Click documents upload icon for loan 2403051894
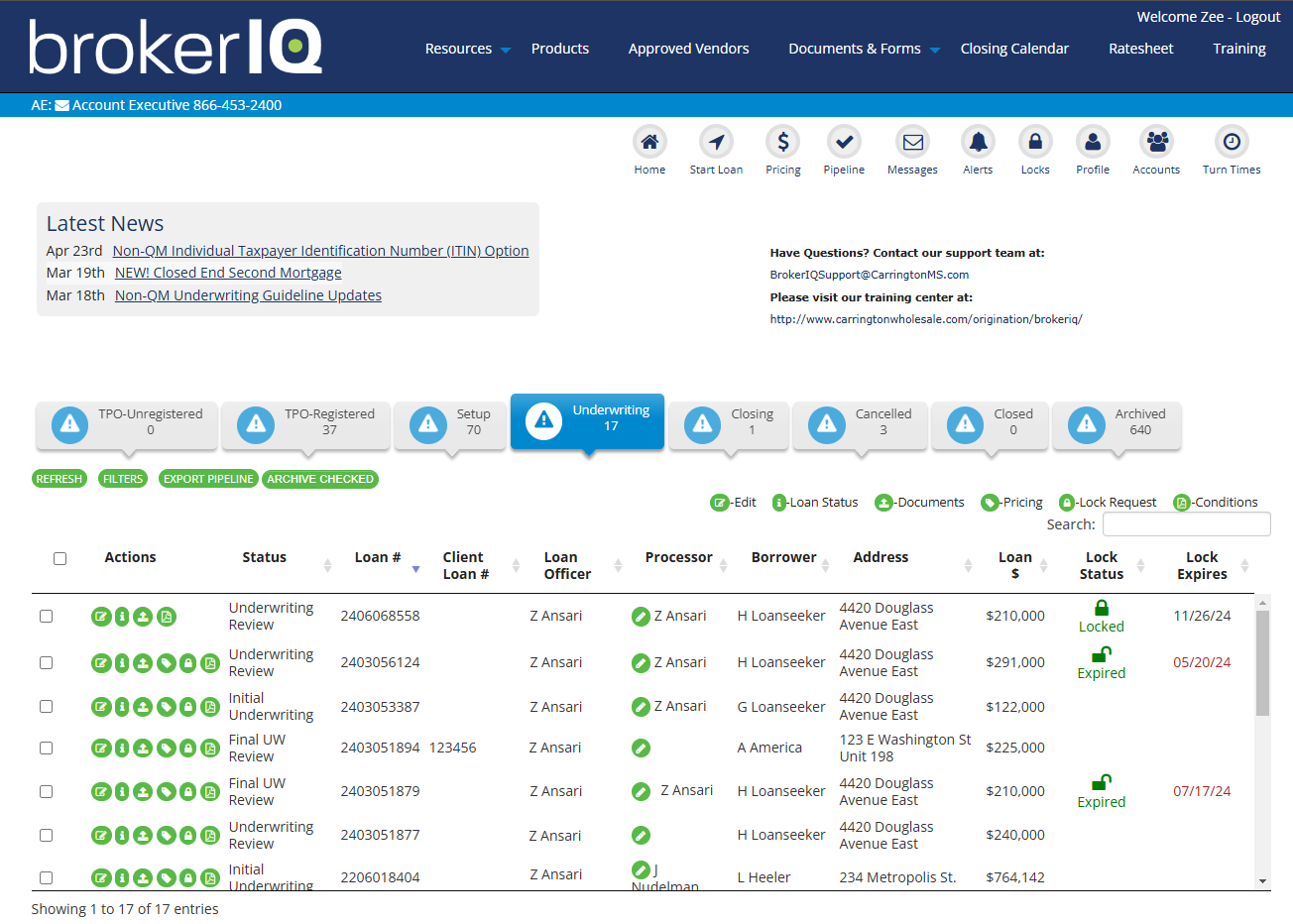1293x924 pixels. coord(143,749)
